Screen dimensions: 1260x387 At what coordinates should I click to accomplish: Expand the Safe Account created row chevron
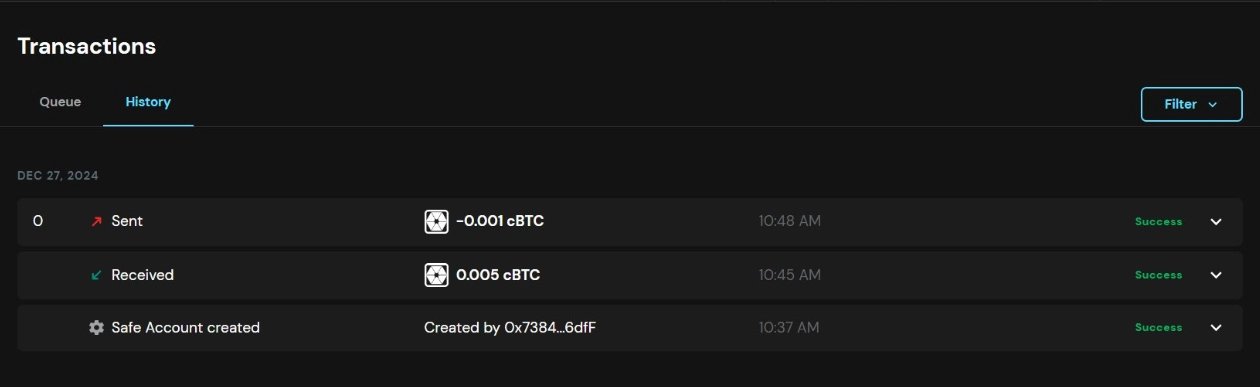point(1216,328)
